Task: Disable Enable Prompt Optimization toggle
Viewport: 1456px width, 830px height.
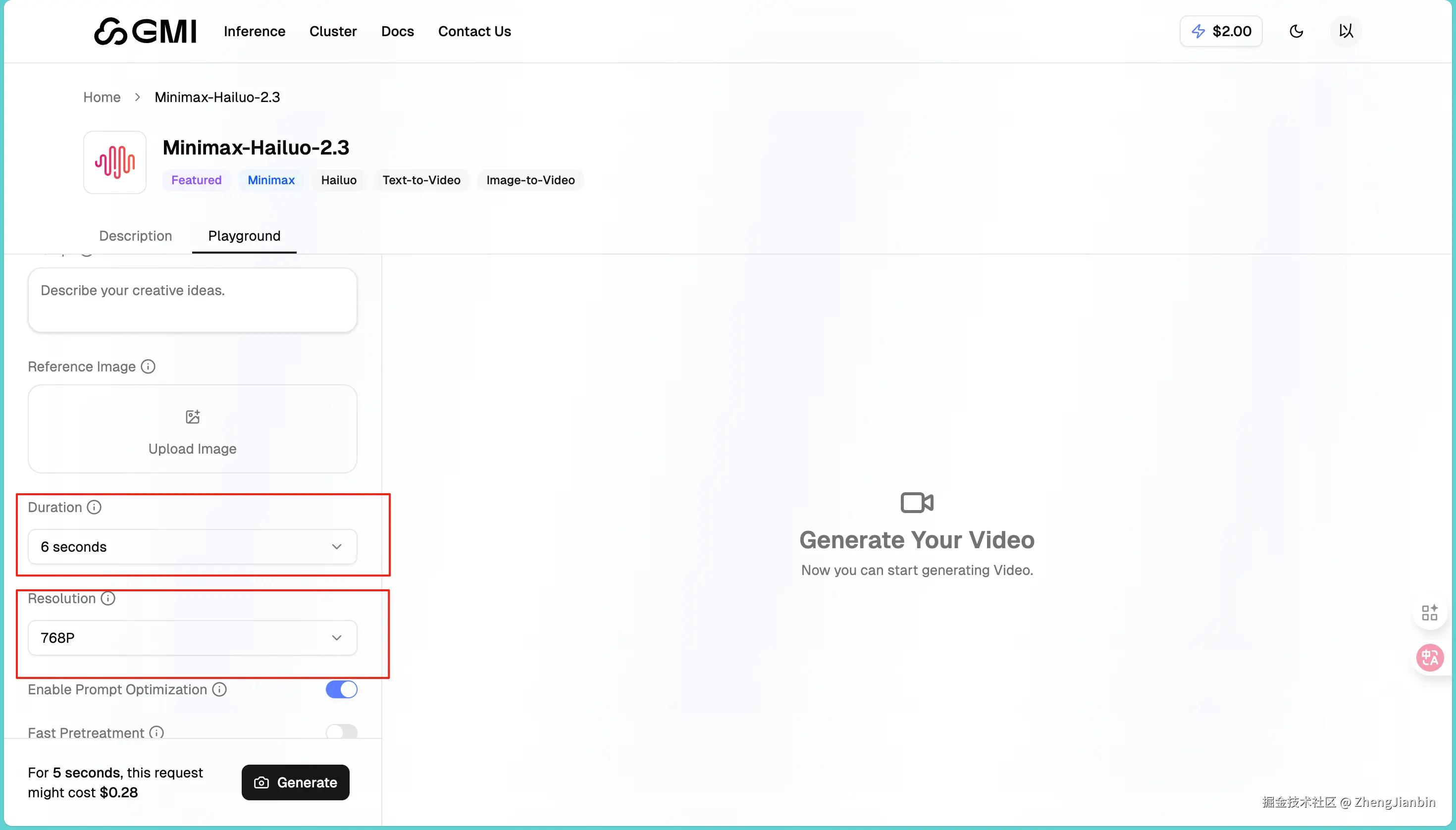Action: (342, 689)
